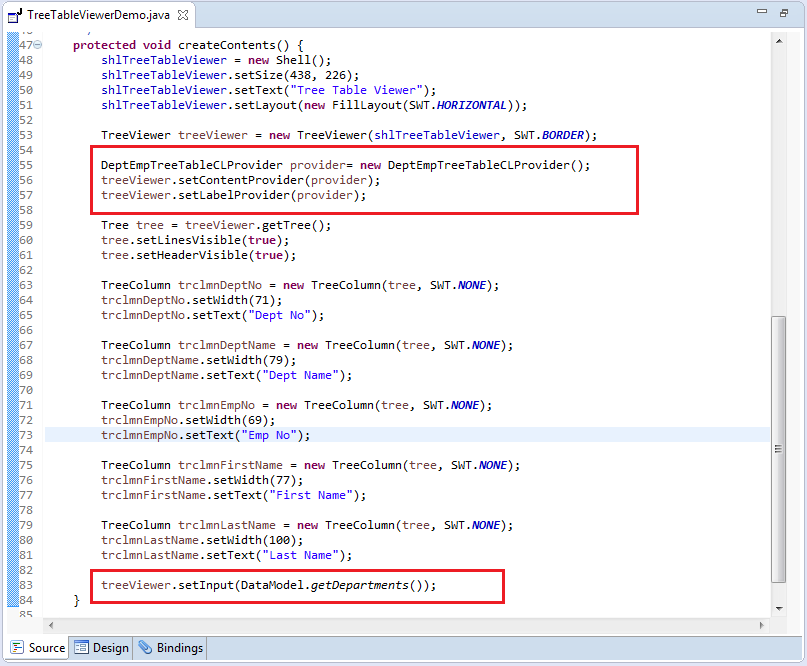The image size is (807, 666).
Task: Click the vertical scrollbar thumb
Action: coord(779,449)
